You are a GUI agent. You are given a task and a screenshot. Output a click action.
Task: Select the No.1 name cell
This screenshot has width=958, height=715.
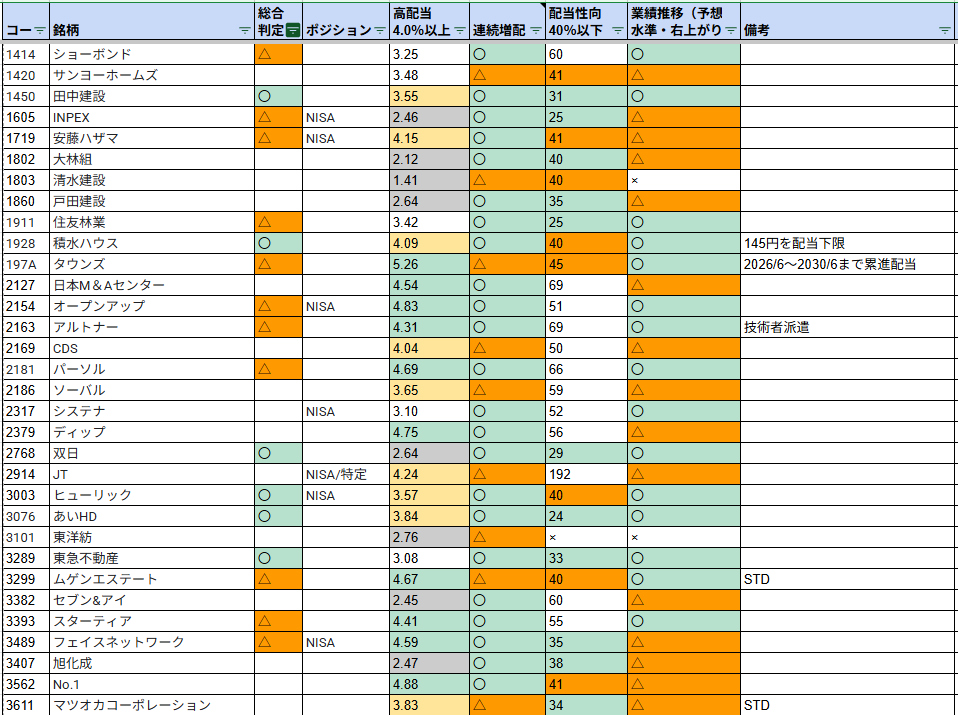(152, 684)
